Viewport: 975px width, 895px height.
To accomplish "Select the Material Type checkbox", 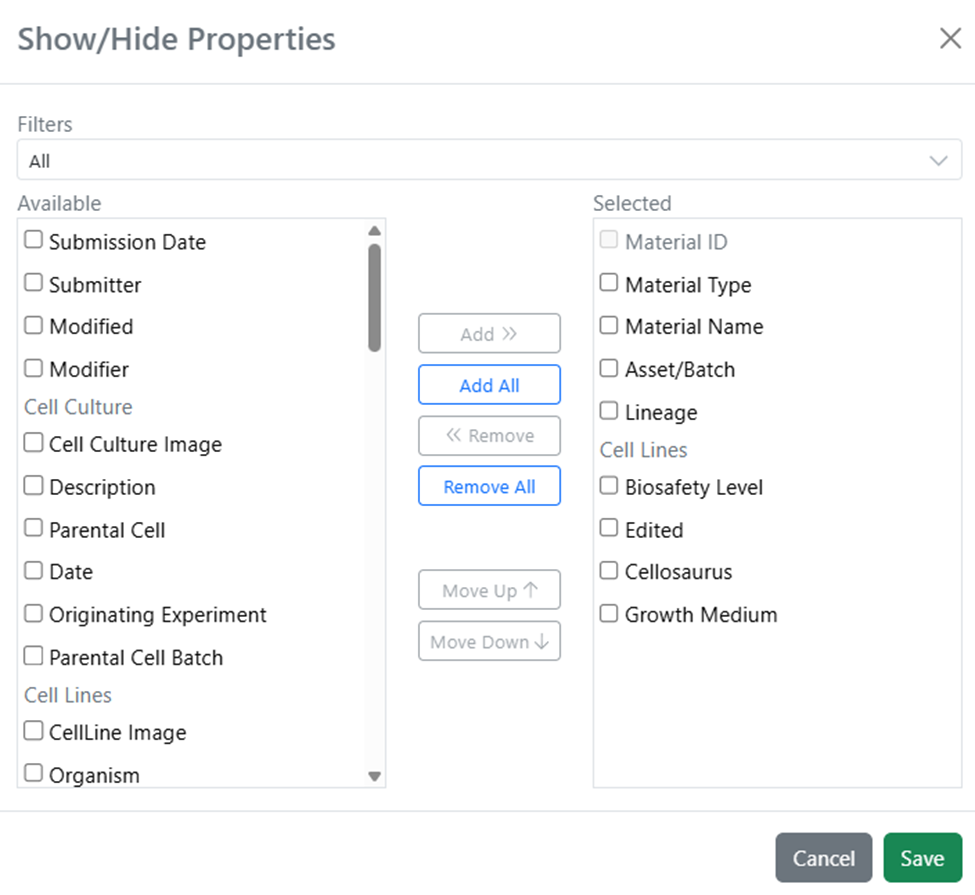I will [x=609, y=284].
